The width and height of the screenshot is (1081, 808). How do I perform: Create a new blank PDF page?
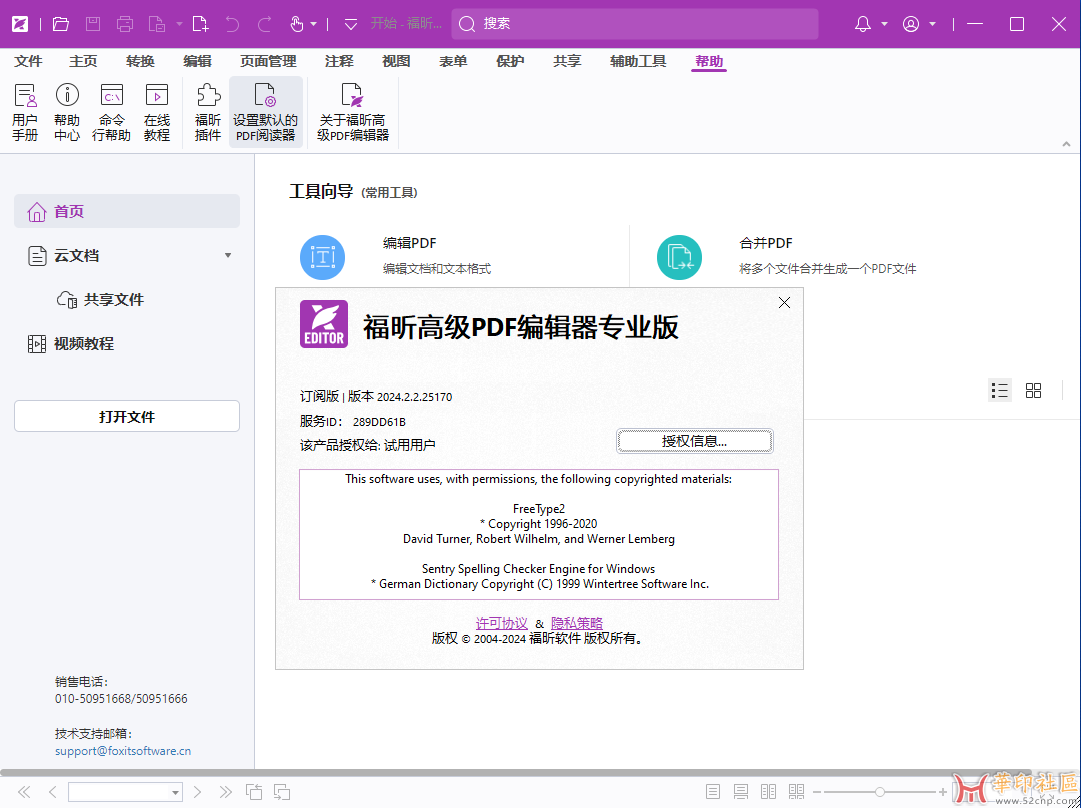click(x=200, y=24)
